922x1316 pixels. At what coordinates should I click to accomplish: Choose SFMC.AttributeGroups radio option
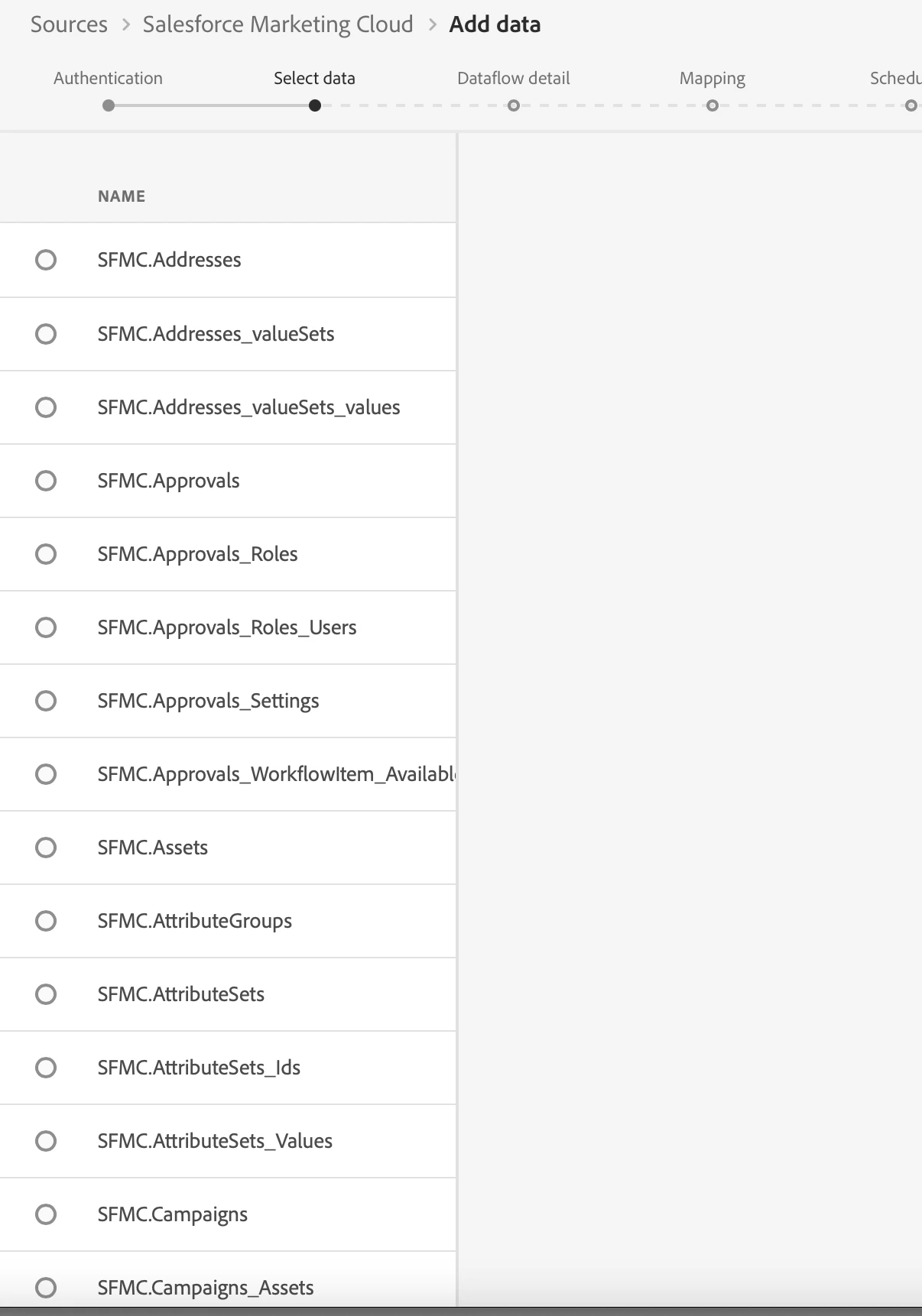[46, 921]
